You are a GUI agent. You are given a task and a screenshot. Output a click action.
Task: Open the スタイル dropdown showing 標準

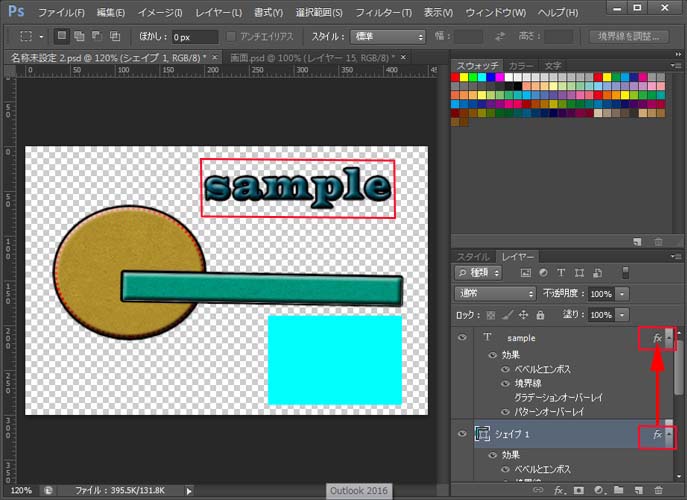point(388,36)
